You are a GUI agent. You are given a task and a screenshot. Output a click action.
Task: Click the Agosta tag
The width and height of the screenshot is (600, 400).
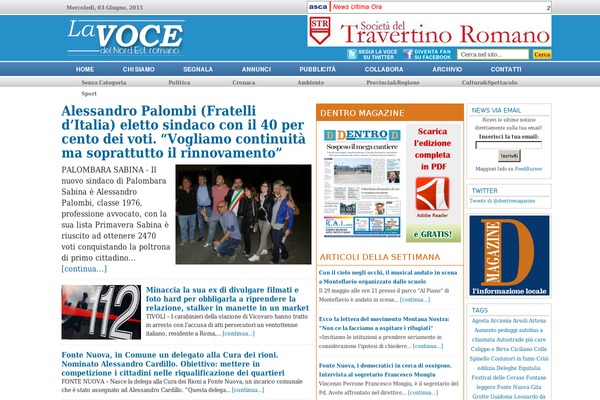tap(480, 320)
